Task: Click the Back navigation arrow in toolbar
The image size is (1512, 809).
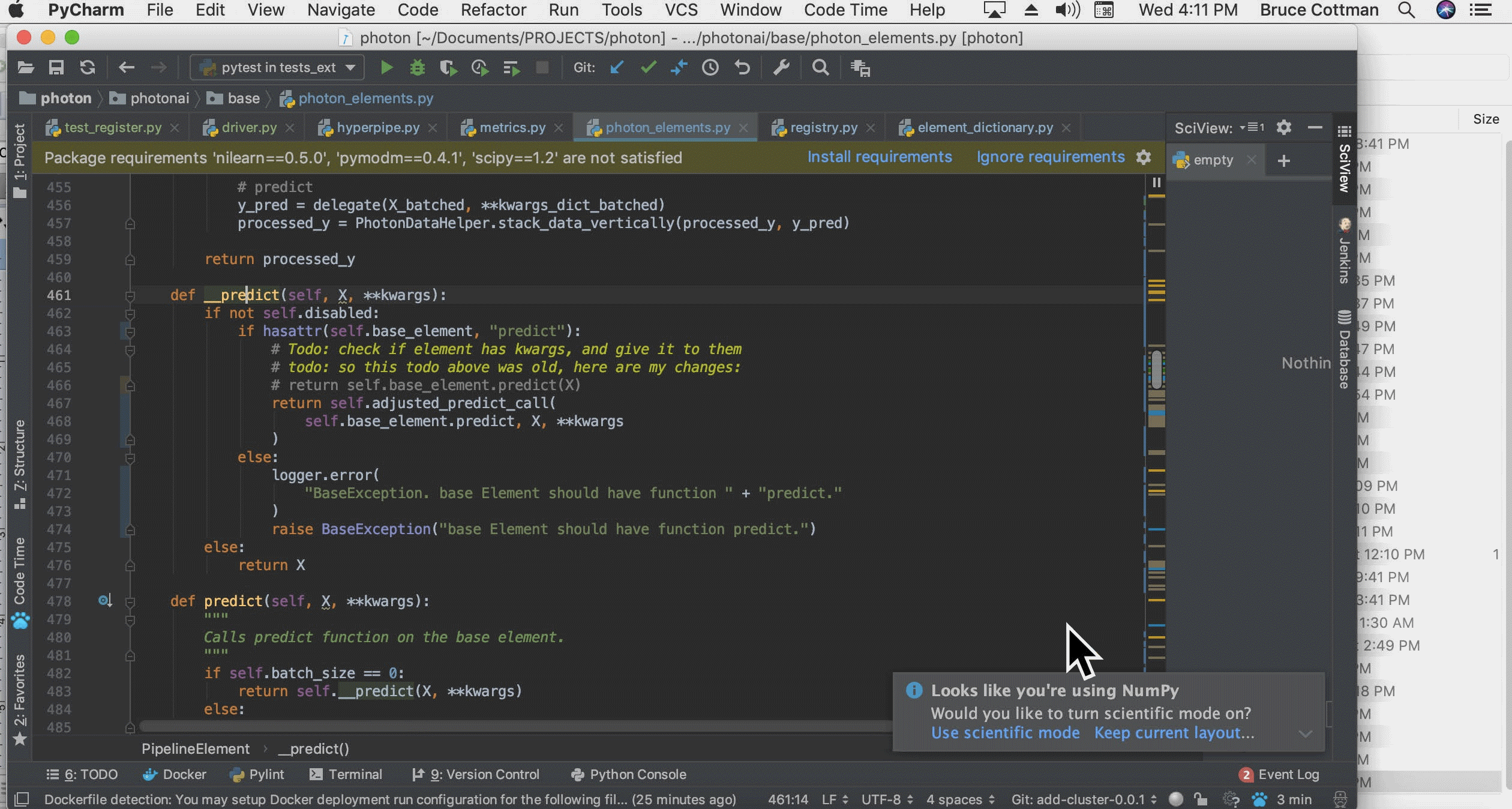Action: (126, 67)
